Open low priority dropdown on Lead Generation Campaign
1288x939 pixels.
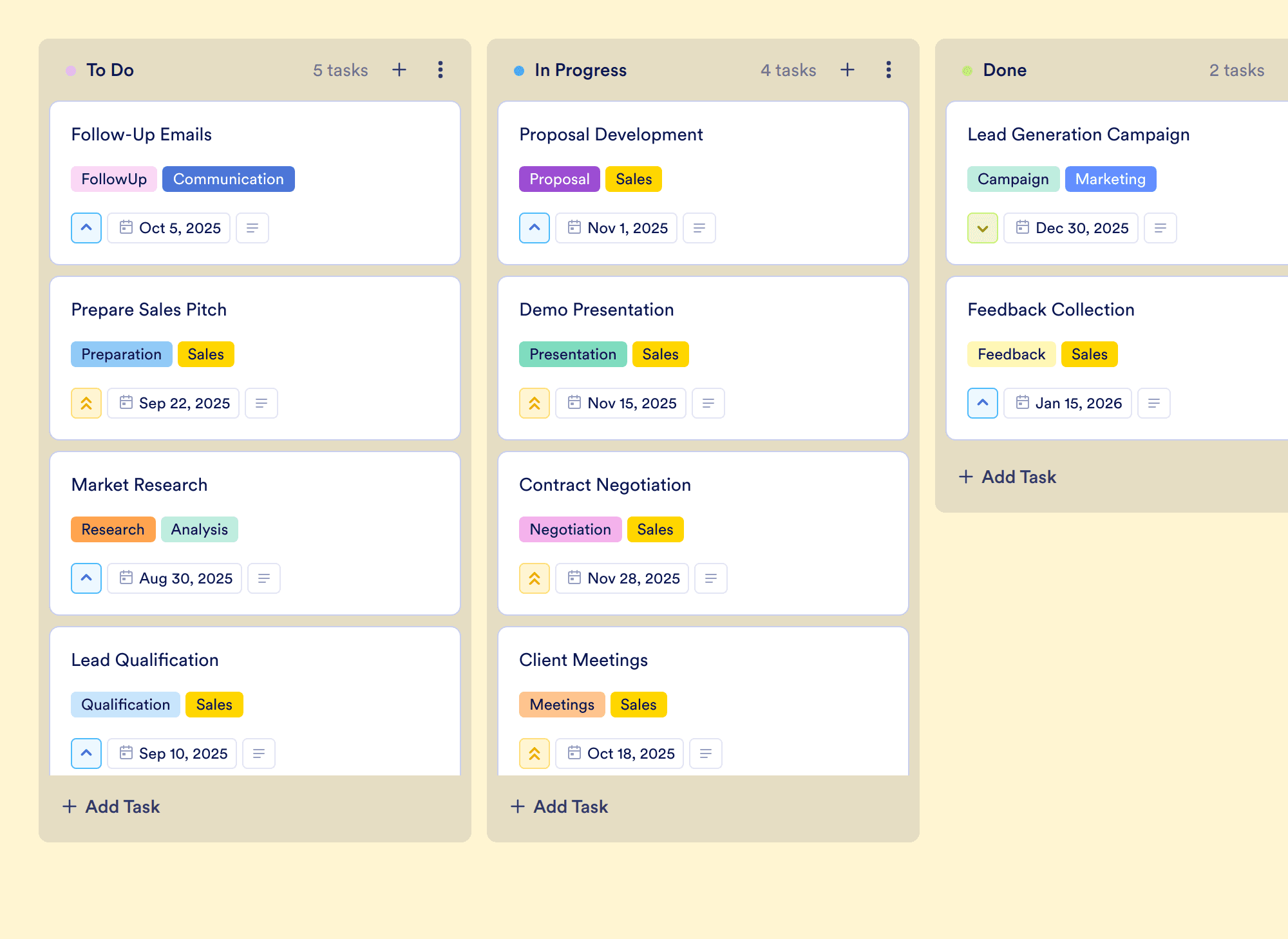(983, 228)
